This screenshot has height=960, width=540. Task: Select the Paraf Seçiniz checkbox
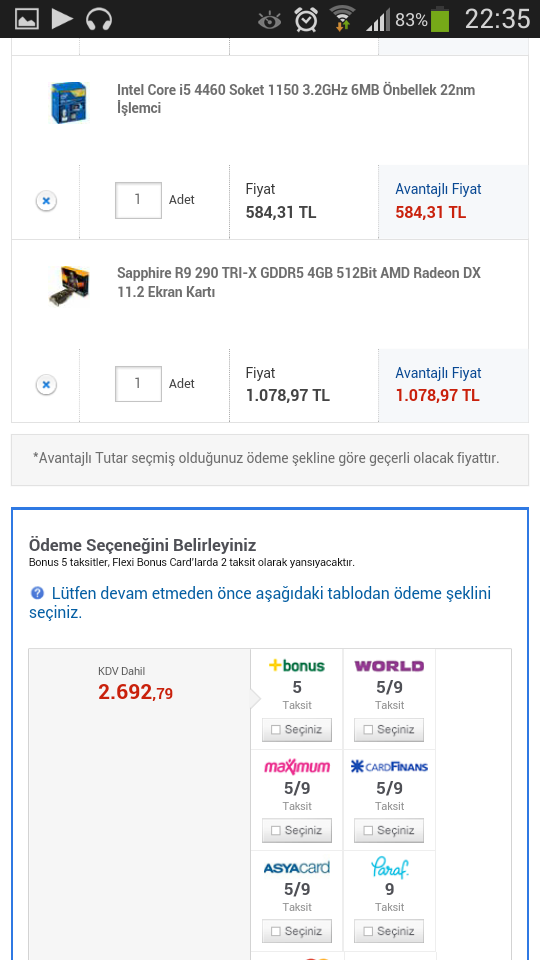[389, 931]
